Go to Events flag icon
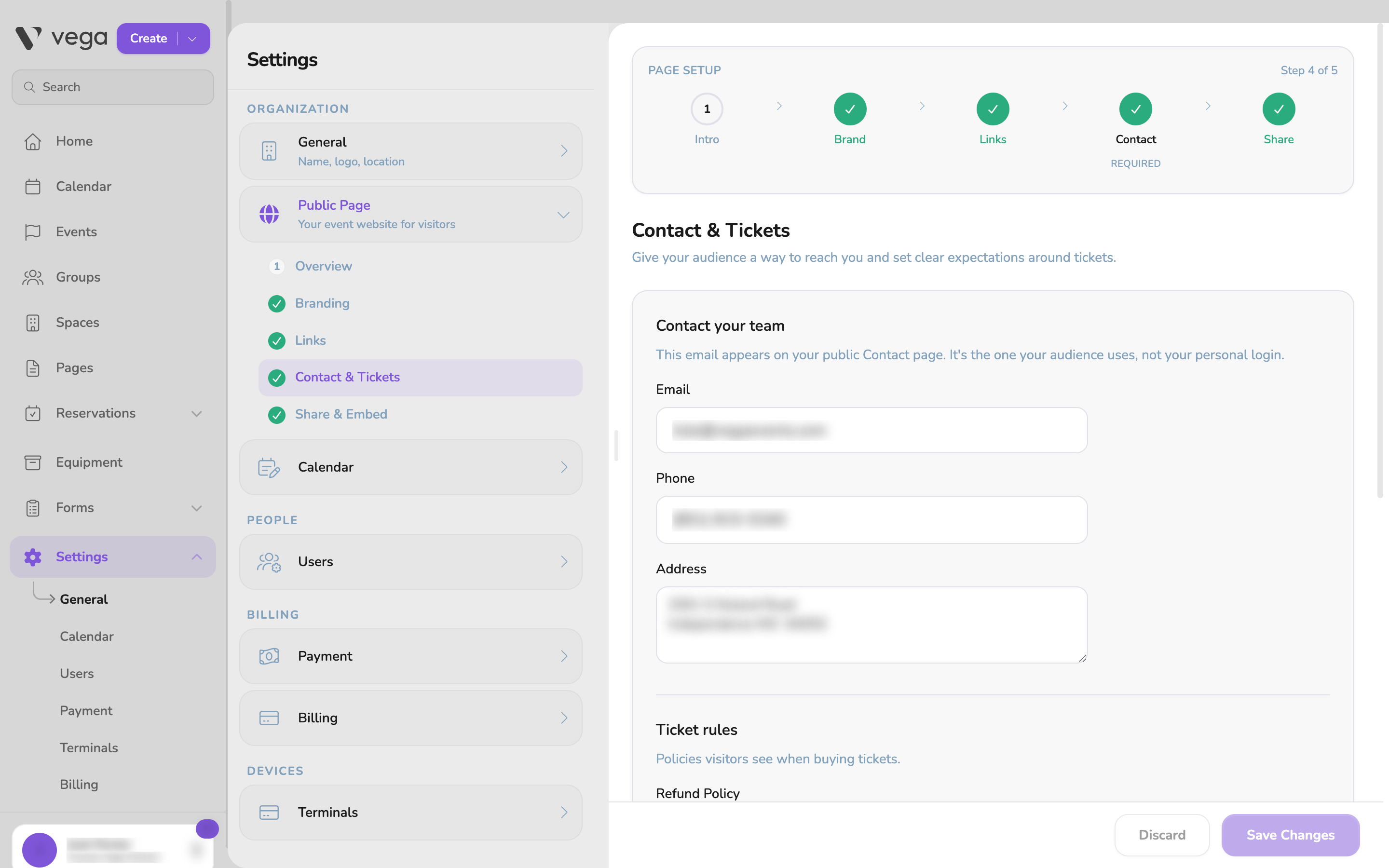Image resolution: width=1389 pixels, height=868 pixels. click(33, 232)
